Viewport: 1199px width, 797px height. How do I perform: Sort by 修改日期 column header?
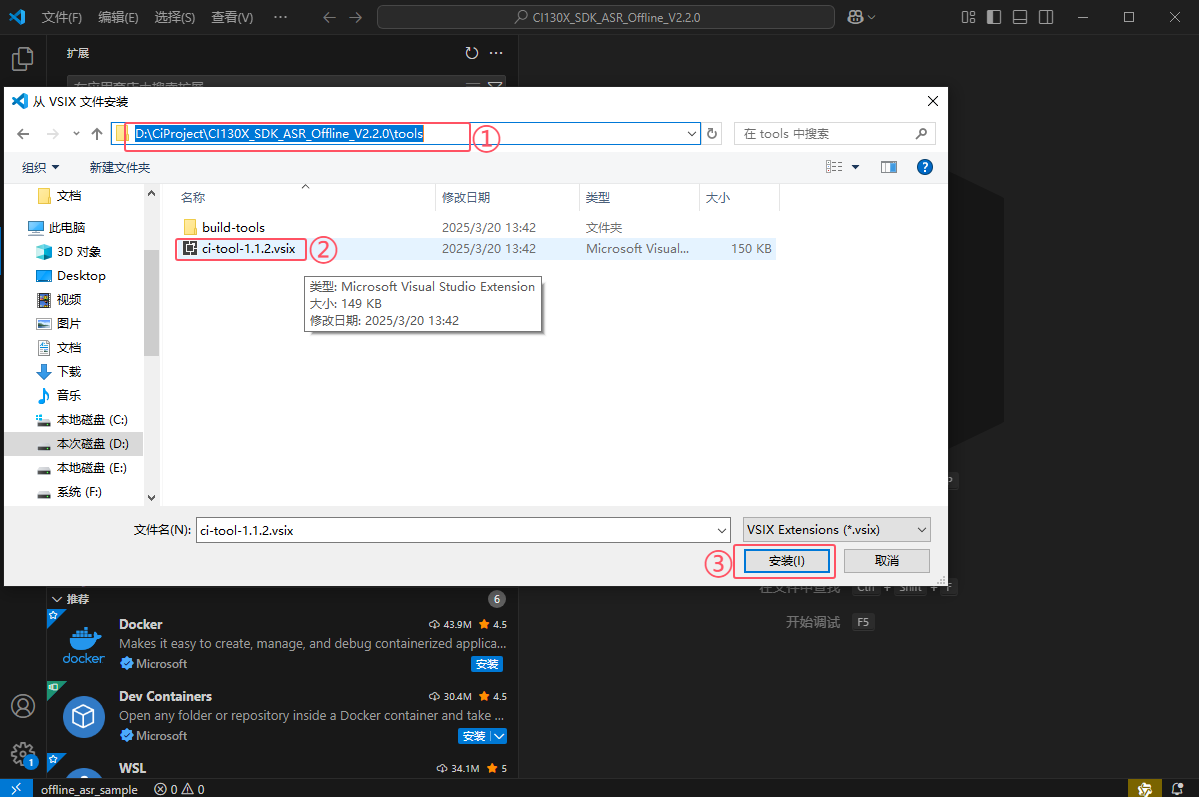tap(507, 197)
